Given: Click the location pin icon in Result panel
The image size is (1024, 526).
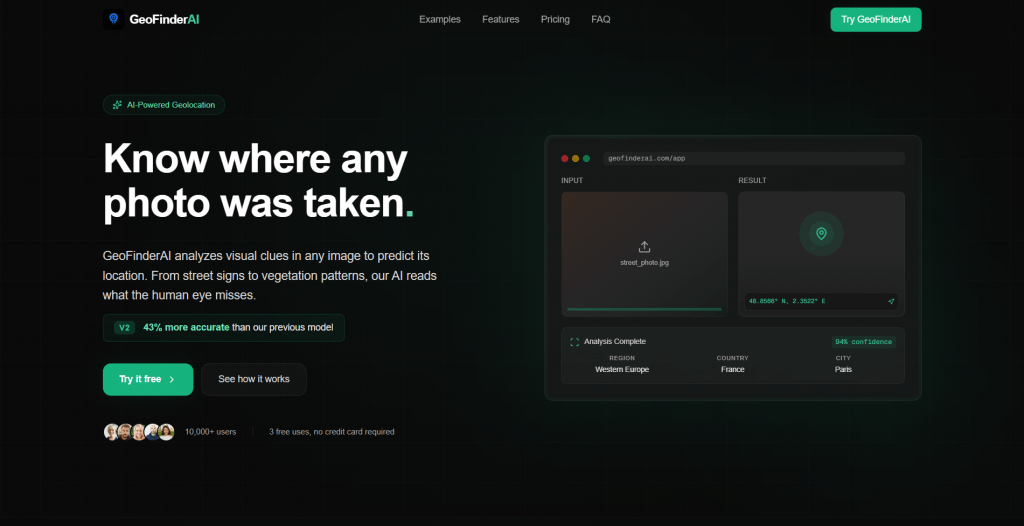Looking at the screenshot, I should pos(822,233).
